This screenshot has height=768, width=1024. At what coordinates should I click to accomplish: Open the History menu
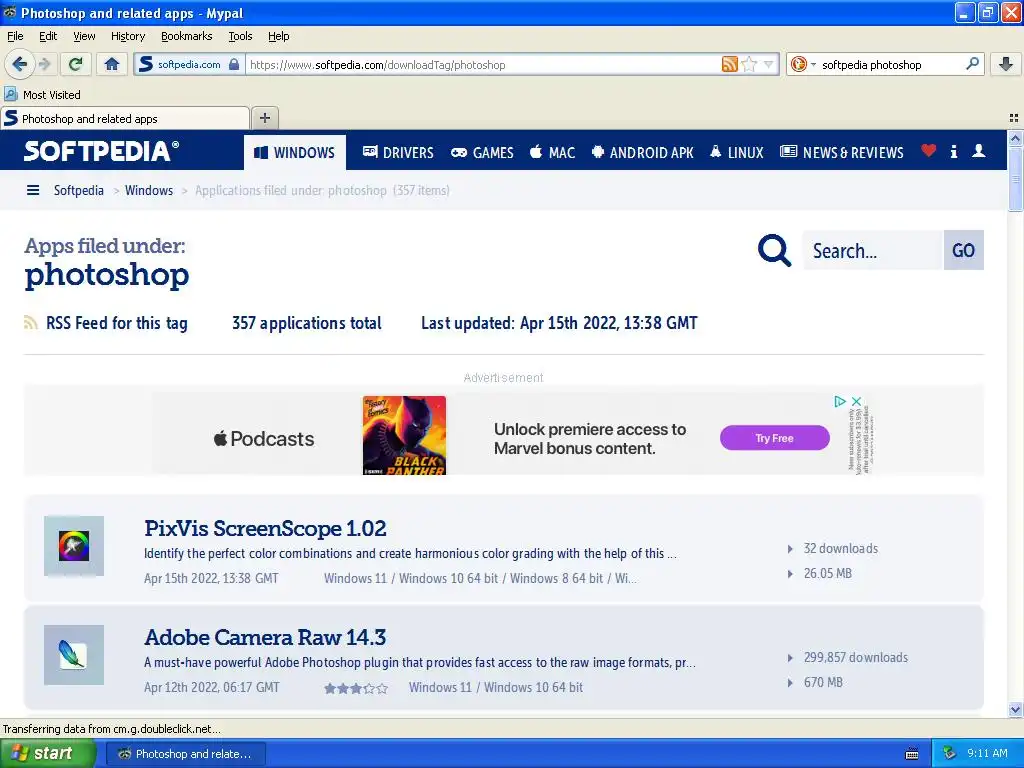[x=128, y=36]
